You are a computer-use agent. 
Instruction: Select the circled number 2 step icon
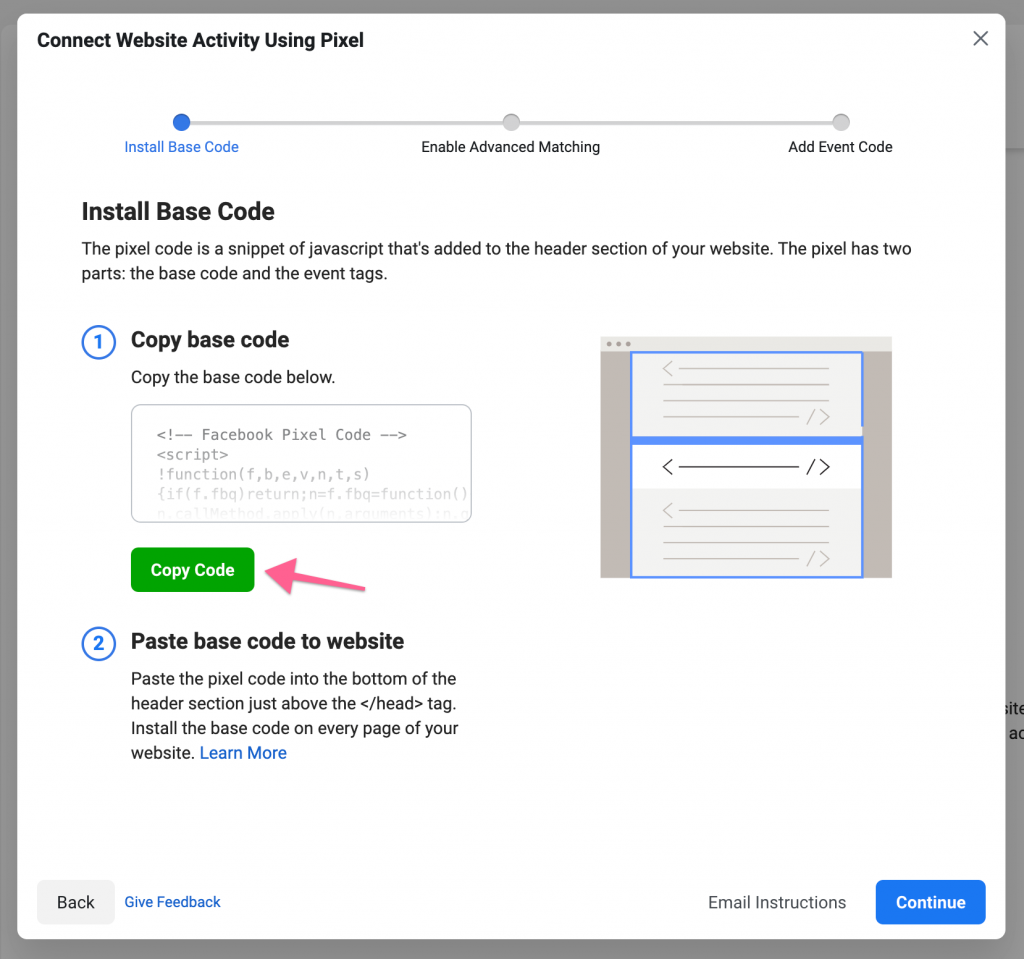(98, 643)
